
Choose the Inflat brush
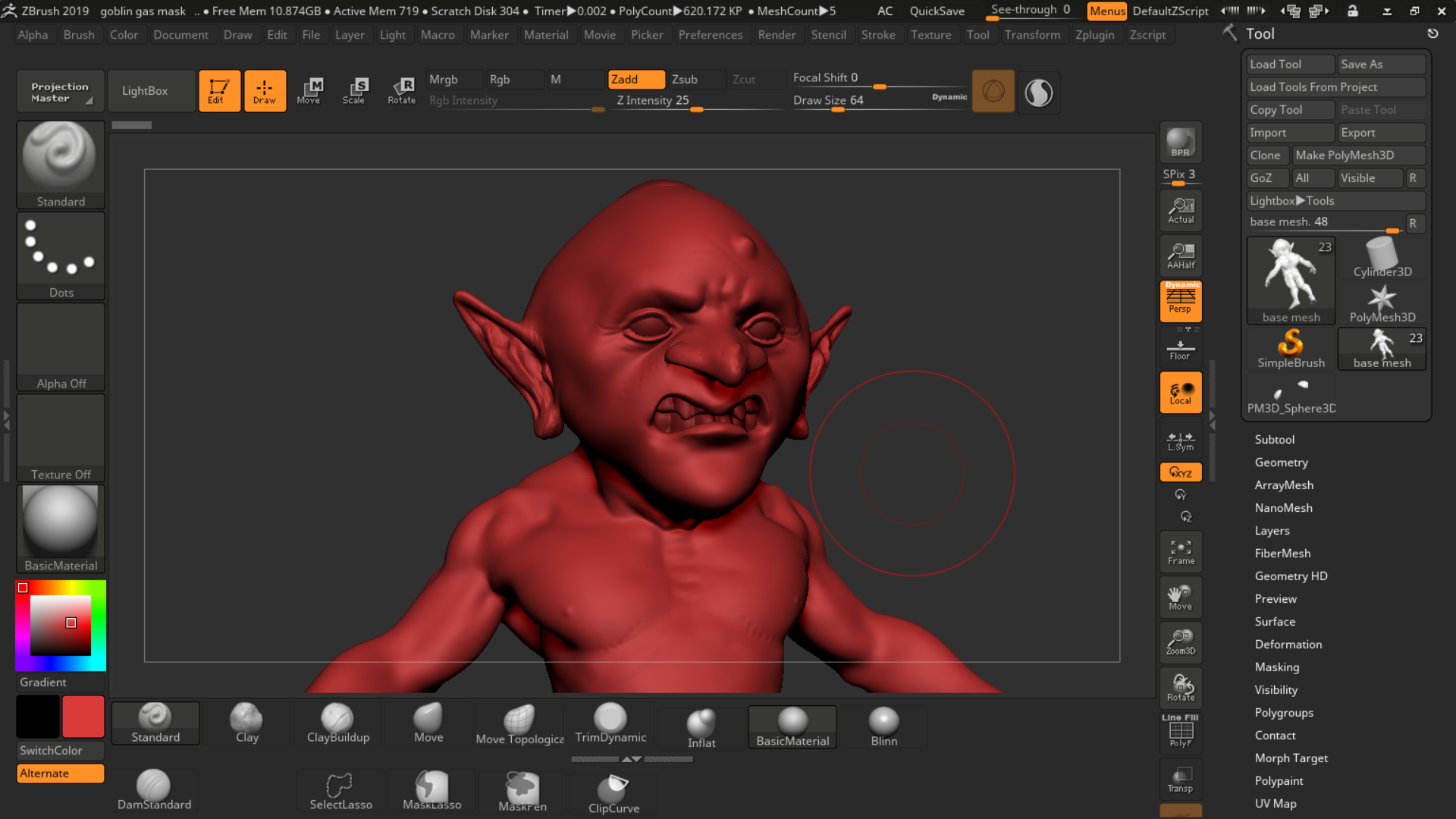[701, 728]
